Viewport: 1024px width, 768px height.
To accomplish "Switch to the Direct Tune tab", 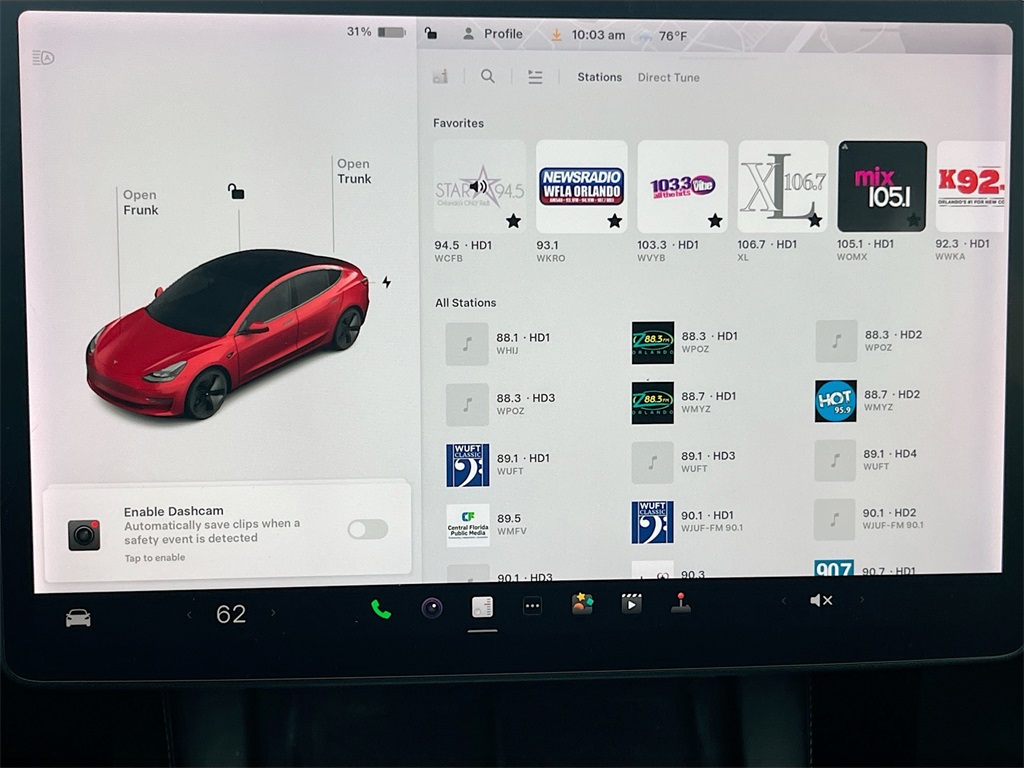I will tap(668, 77).
